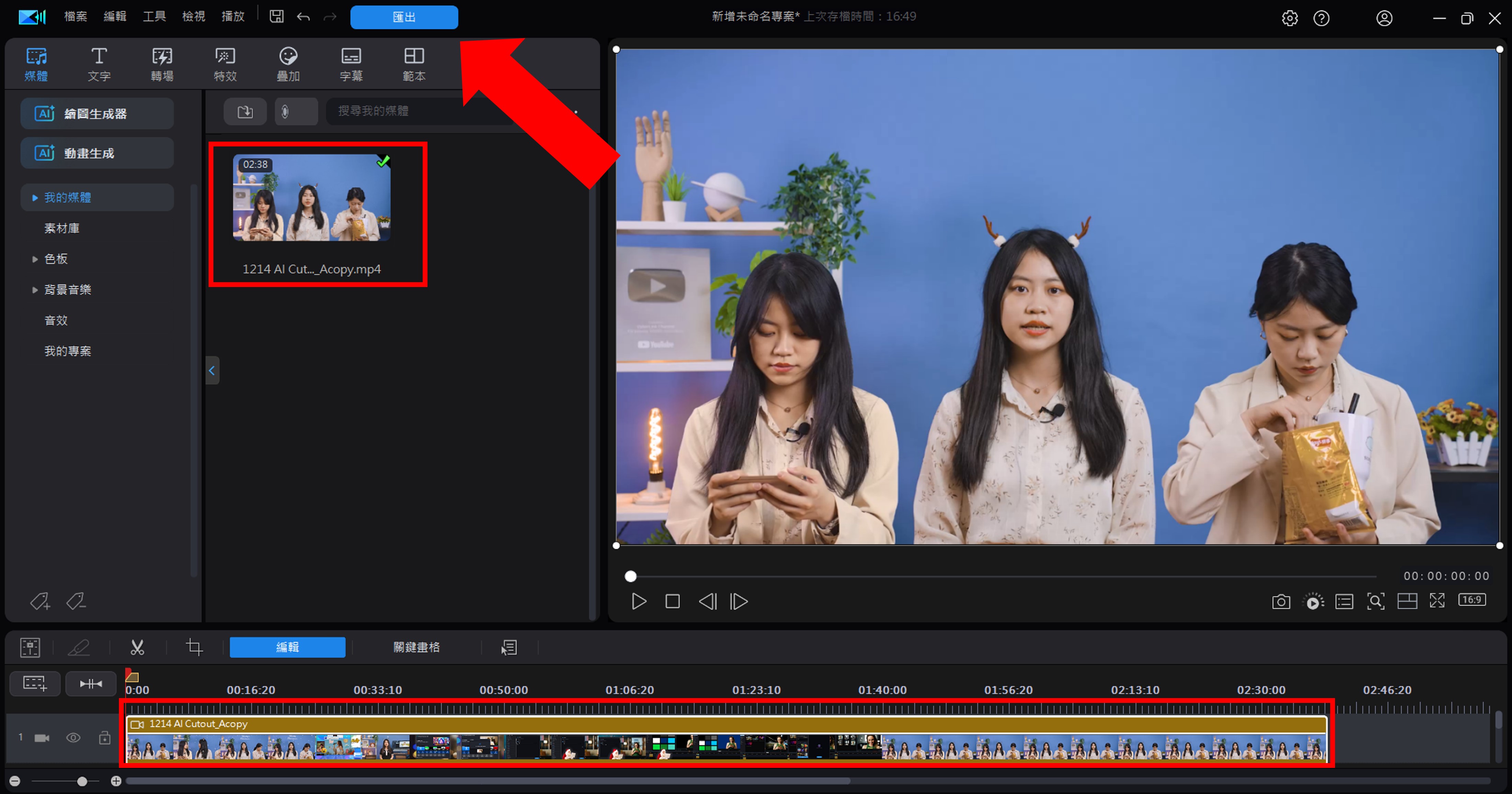Open the 特效 effects room
This screenshot has height=794, width=1512.
(x=225, y=64)
